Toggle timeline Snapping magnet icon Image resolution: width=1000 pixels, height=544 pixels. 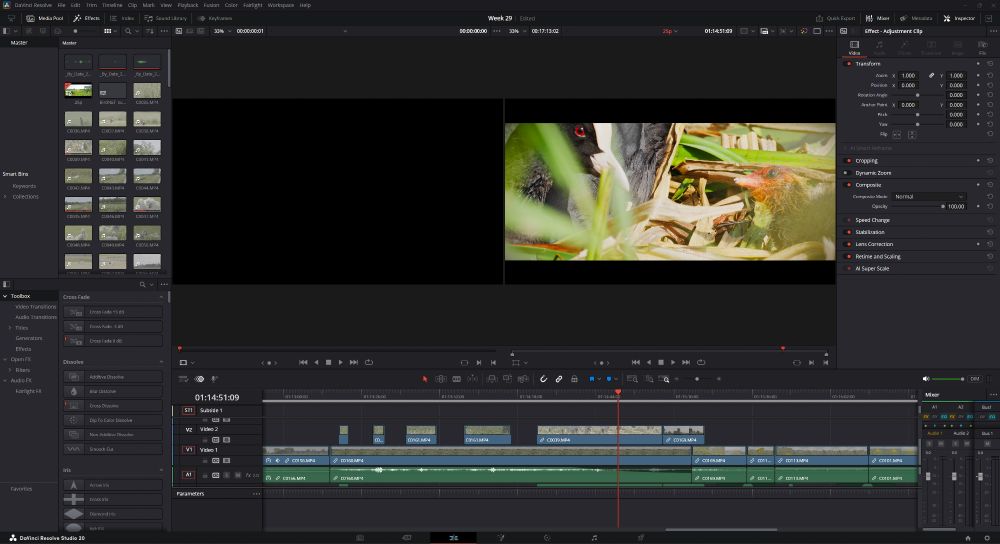(x=543, y=379)
